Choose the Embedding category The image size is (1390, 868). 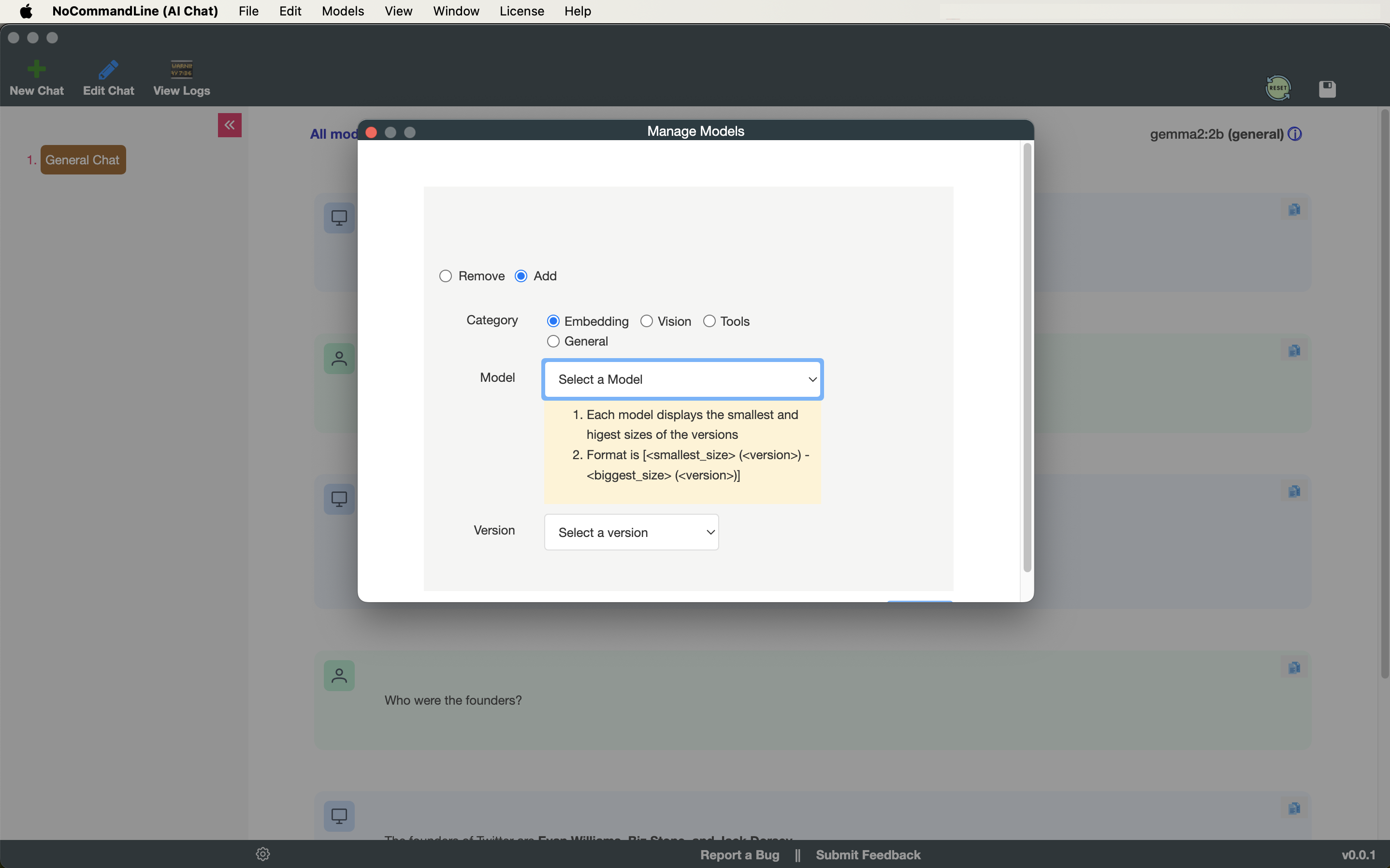pos(553,321)
